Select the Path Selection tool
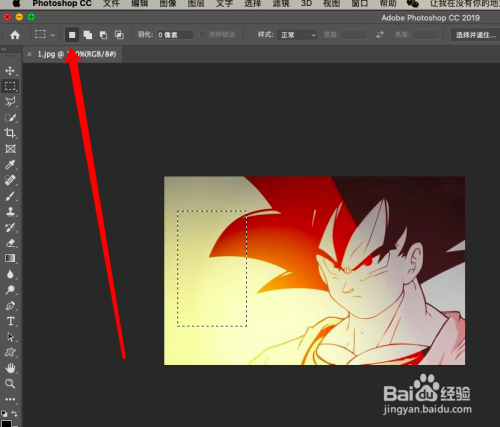Screen dimensions: 500x427 (10, 337)
